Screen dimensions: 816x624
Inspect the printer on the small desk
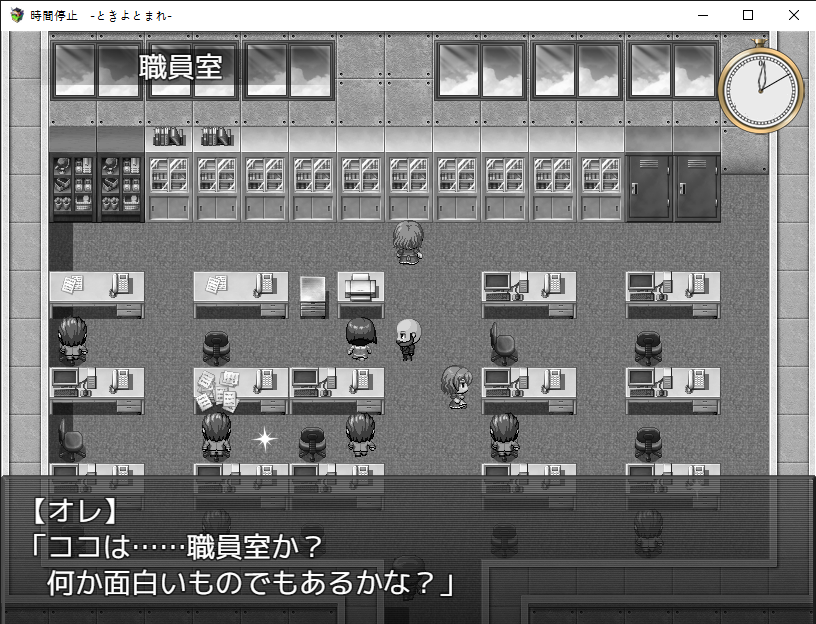point(361,286)
